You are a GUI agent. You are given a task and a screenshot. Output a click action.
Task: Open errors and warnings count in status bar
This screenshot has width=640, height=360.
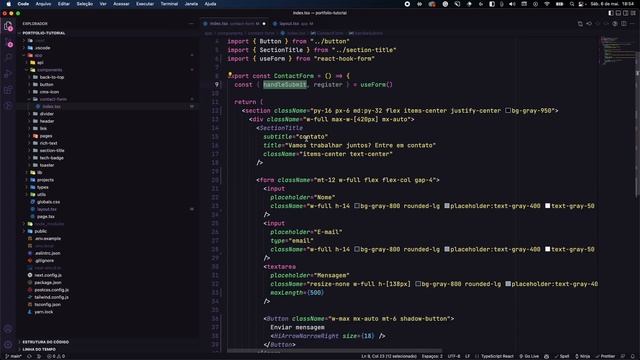tap(56, 356)
